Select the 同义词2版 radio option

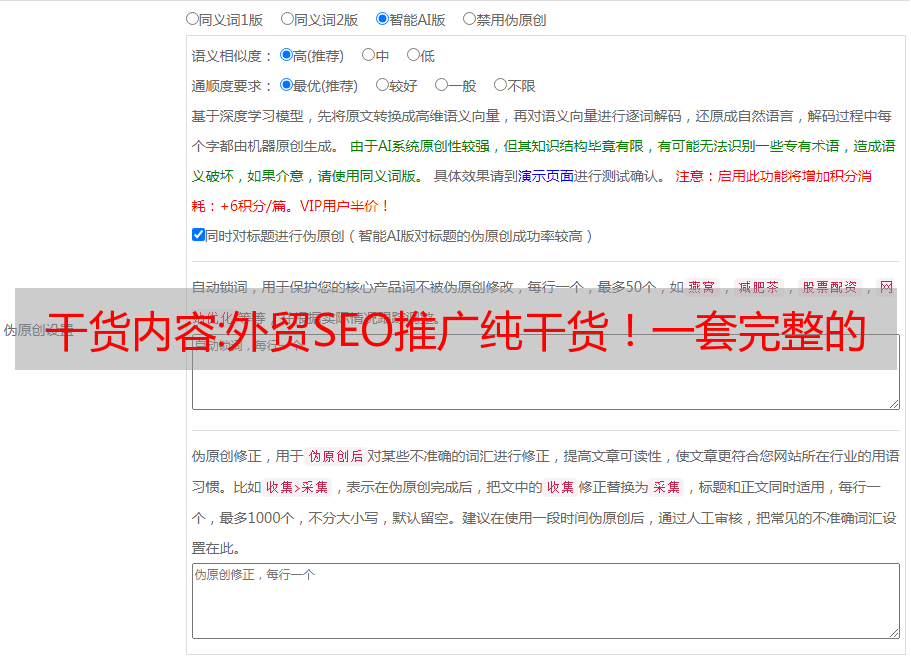click(x=287, y=19)
